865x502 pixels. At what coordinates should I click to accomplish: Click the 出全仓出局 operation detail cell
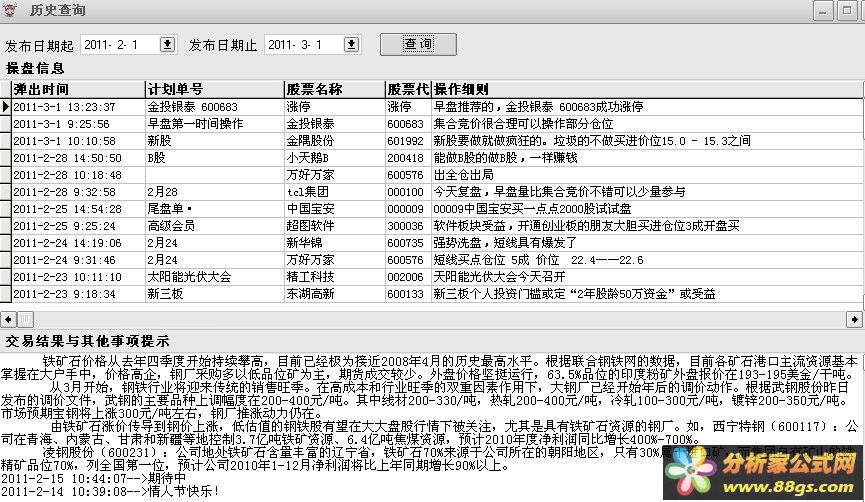[647, 175]
